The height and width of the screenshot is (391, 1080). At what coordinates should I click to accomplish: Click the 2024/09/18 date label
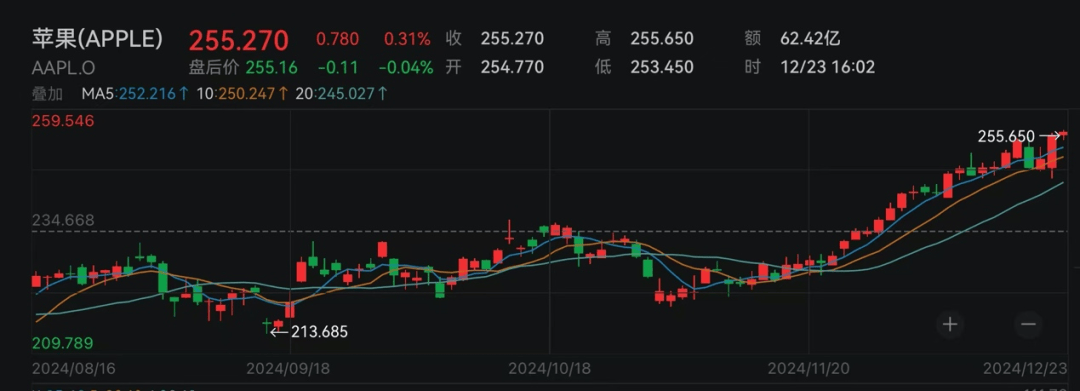click(288, 369)
